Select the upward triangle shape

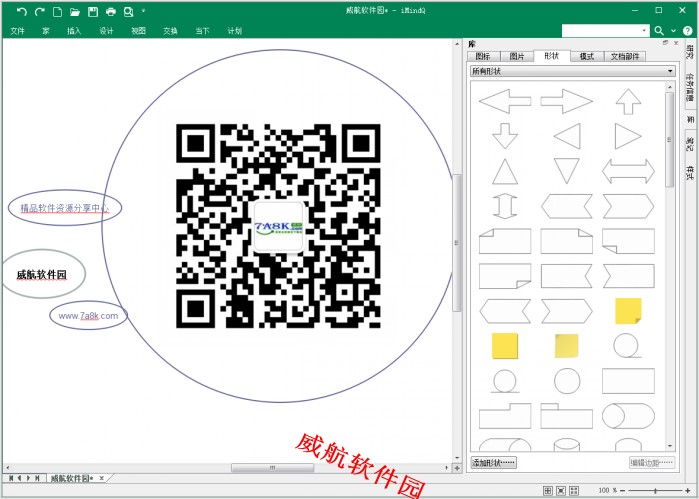(505, 171)
